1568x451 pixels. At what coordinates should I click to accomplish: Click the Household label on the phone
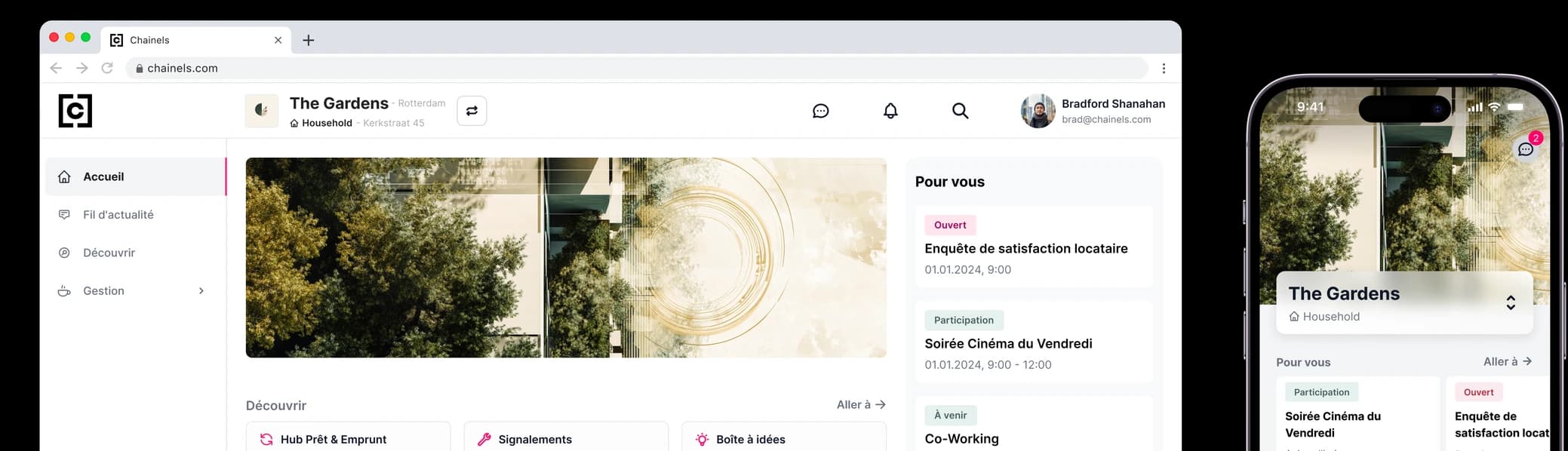click(x=1331, y=317)
